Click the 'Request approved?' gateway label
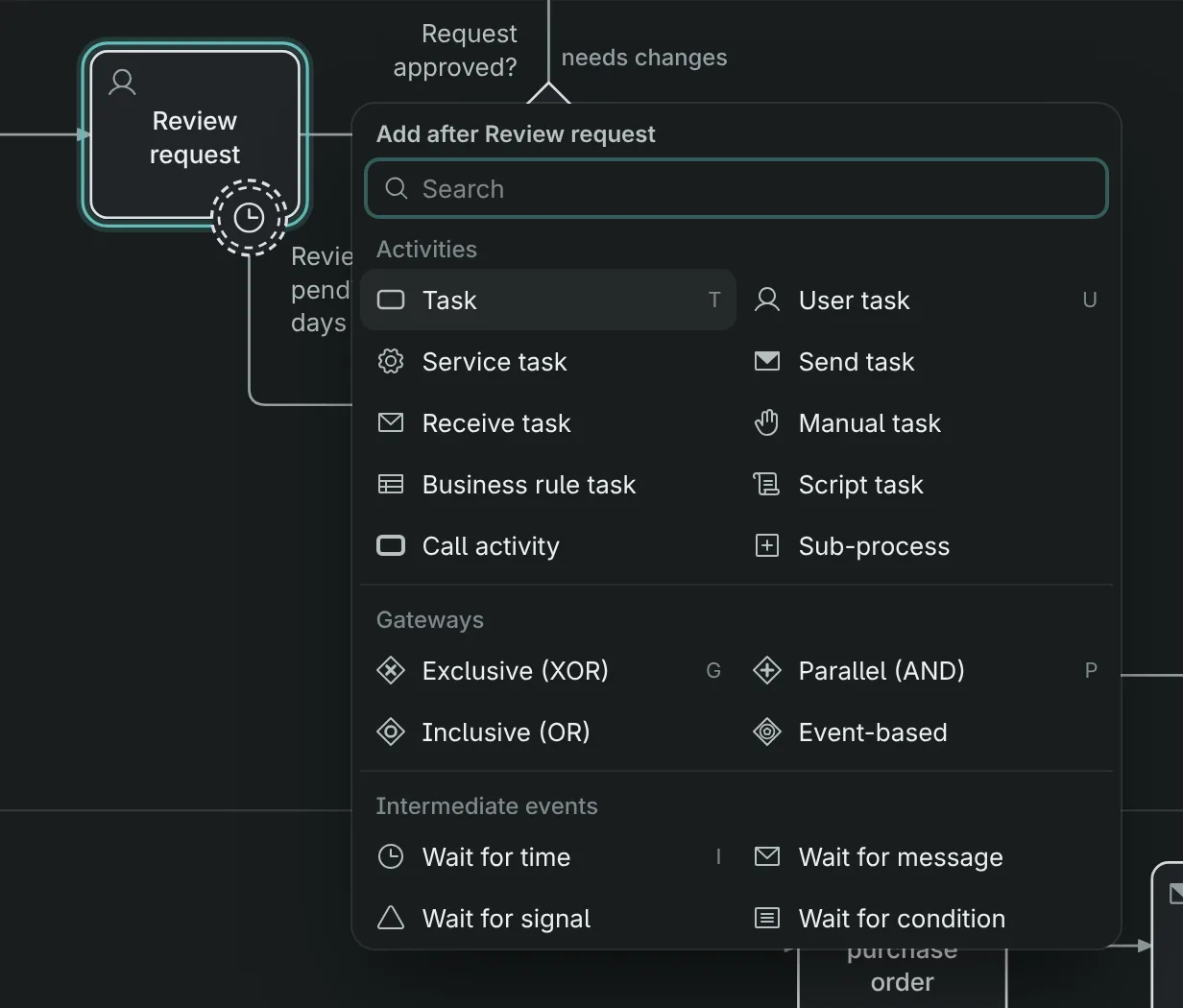This screenshot has width=1183, height=1008. click(x=455, y=51)
